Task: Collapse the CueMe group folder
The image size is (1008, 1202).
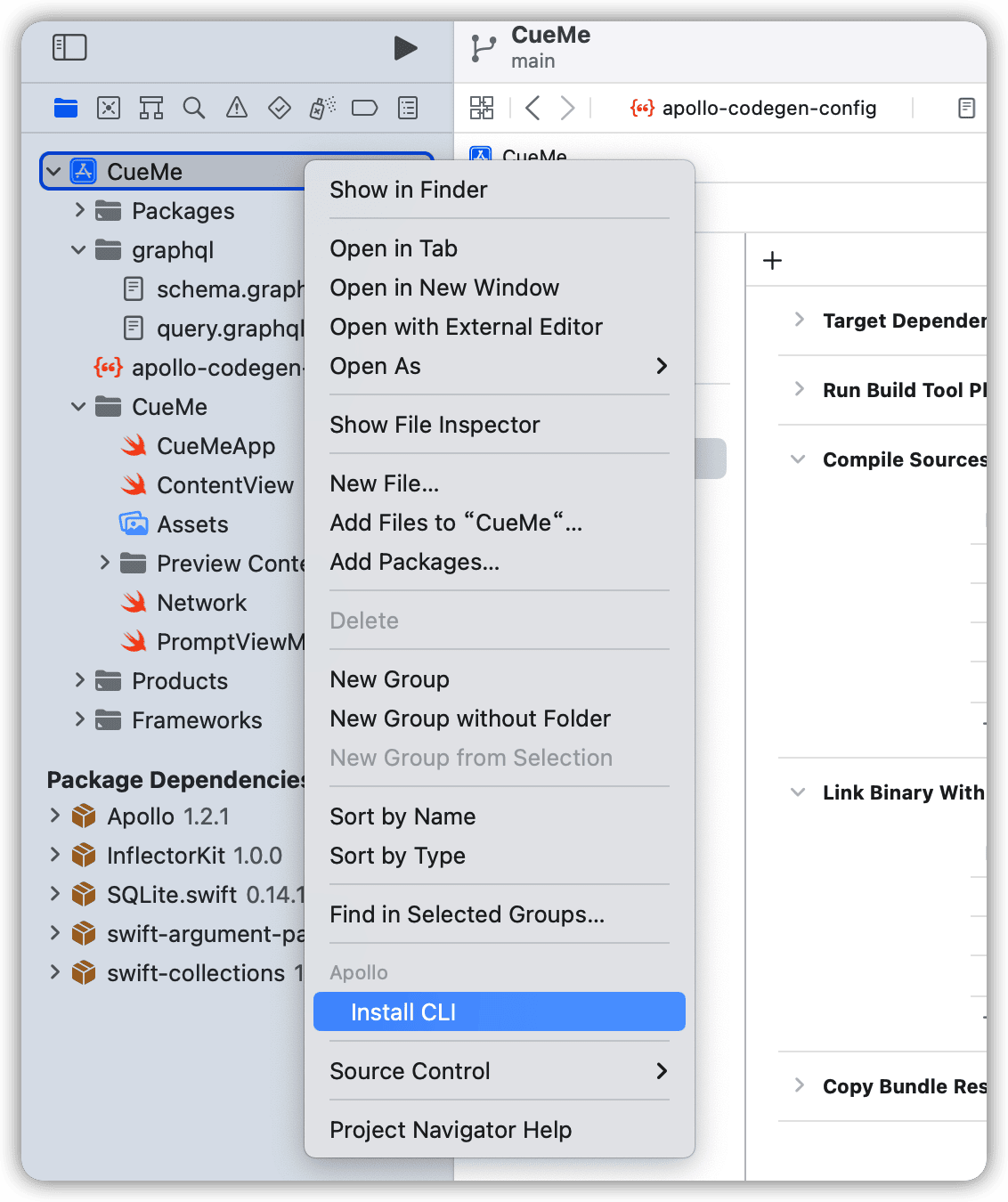Action: click(78, 407)
